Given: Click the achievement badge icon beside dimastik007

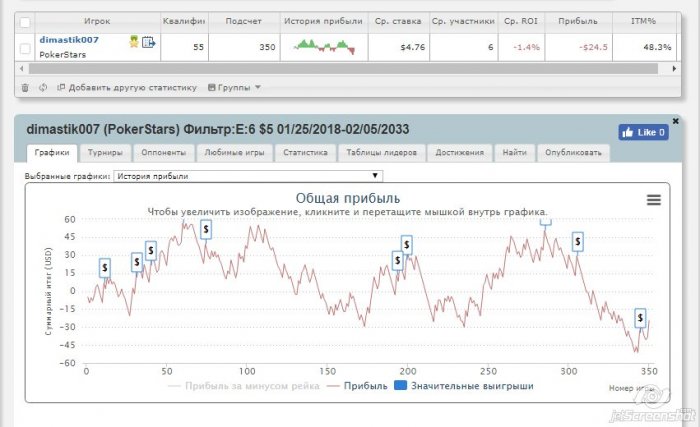Looking at the screenshot, I should tap(134, 42).
